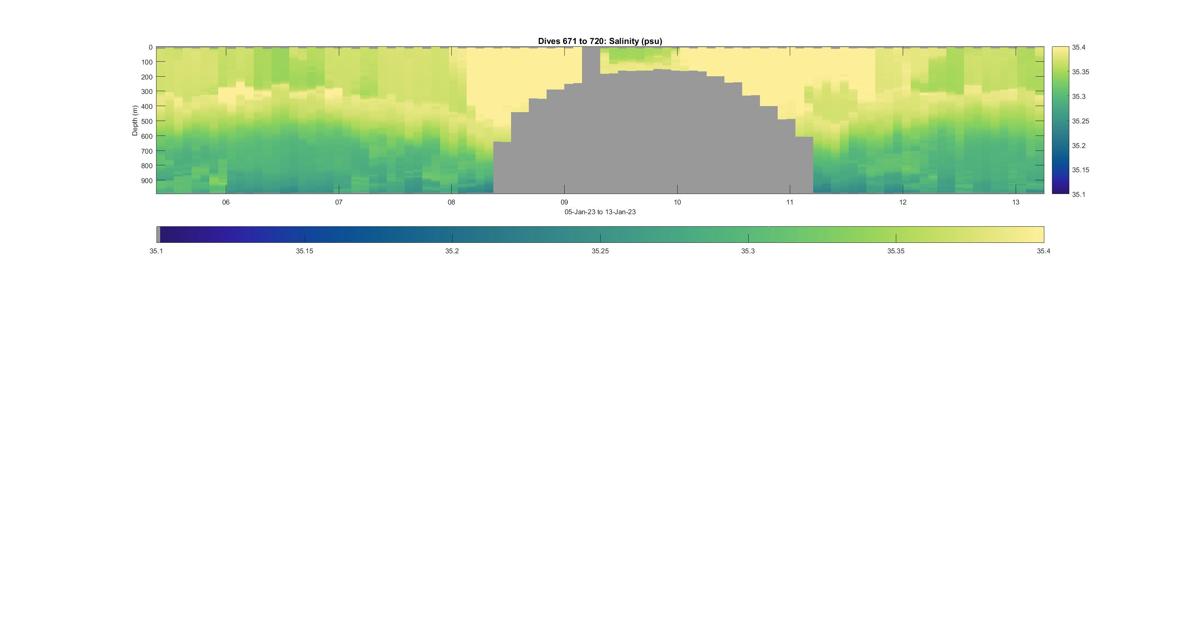
Task: Click the horizontal colorbar below the plot
Action: tap(600, 234)
